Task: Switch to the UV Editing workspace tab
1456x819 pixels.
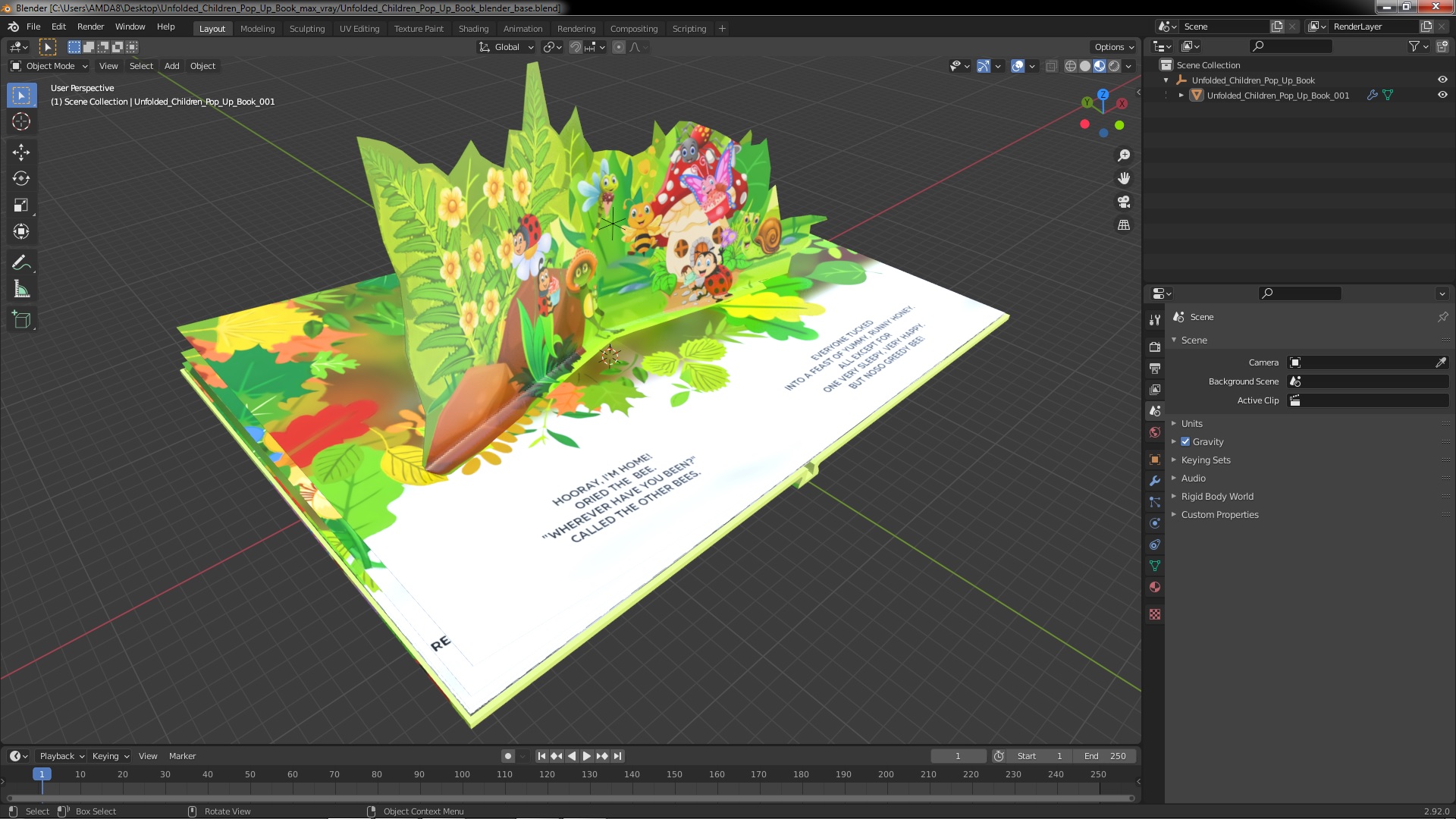Action: [359, 29]
